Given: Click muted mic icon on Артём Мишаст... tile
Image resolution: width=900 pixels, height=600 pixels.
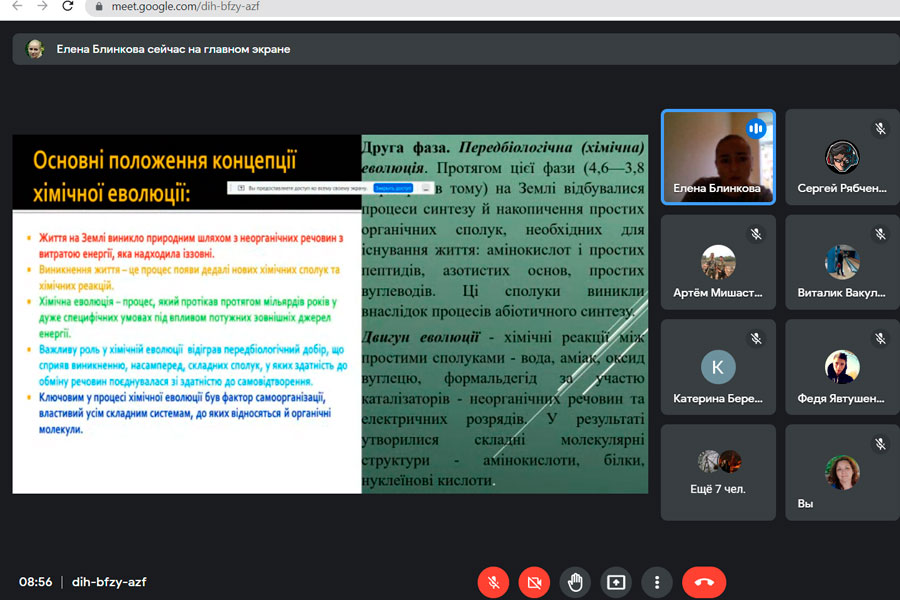Looking at the screenshot, I should tap(757, 234).
